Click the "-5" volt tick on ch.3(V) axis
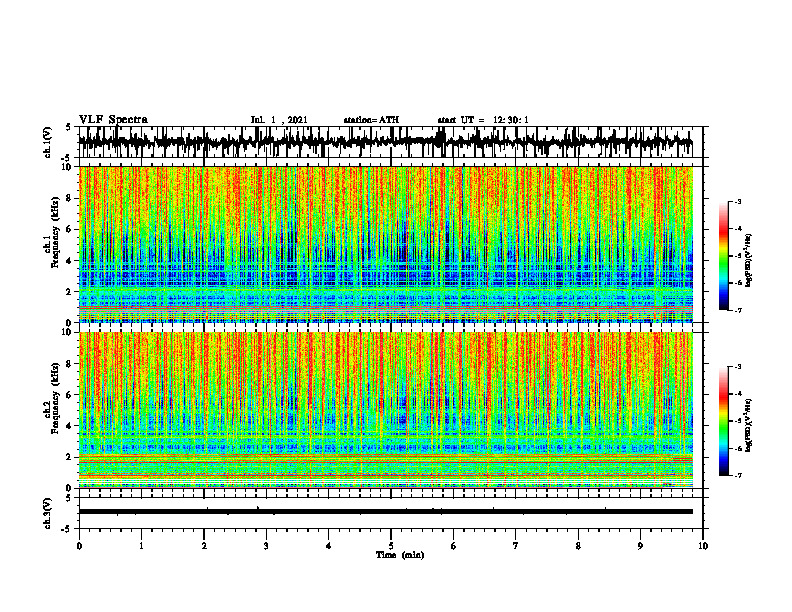The width and height of the screenshot is (792, 612). [x=67, y=529]
